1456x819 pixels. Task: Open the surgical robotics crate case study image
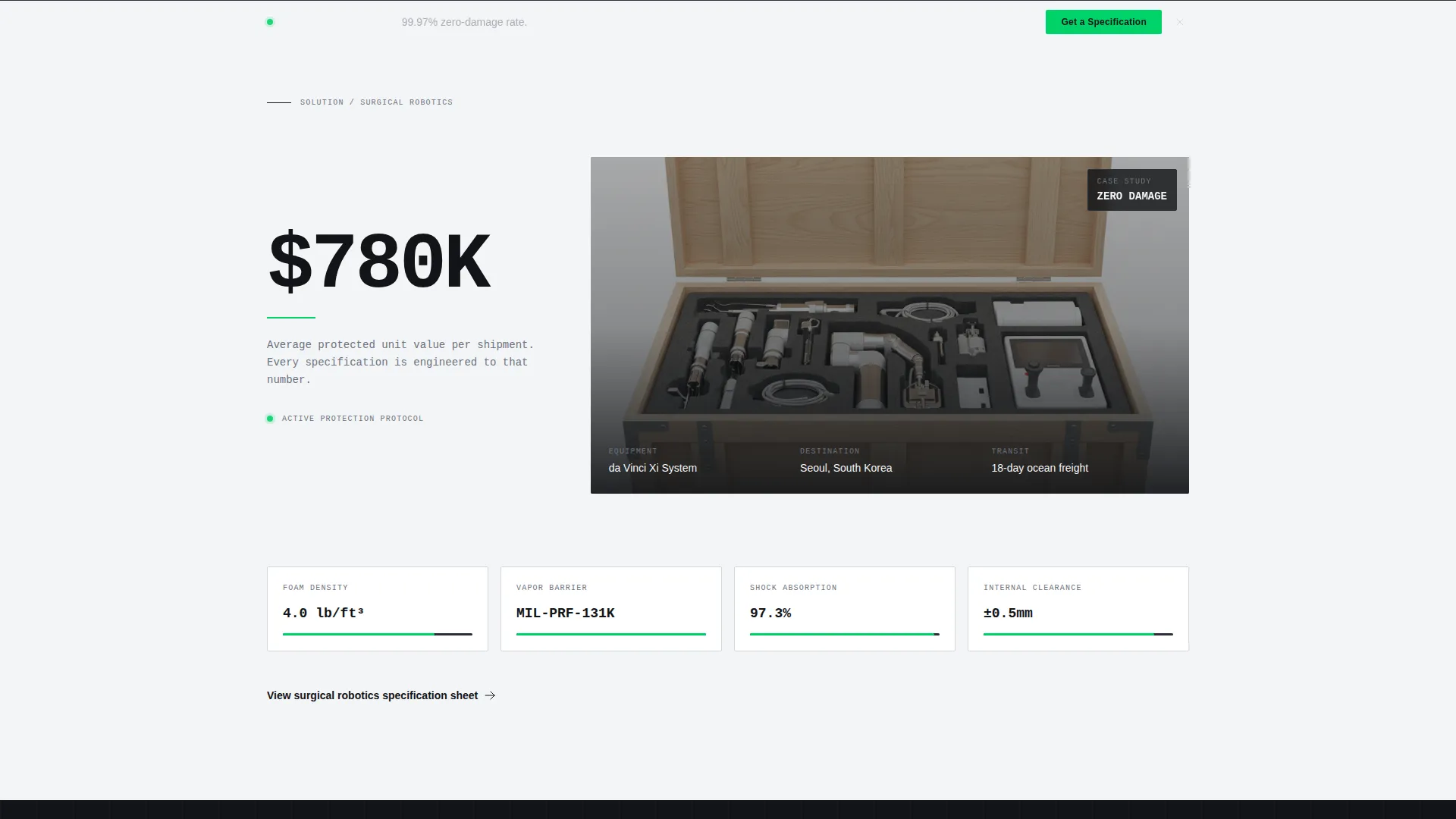coord(890,325)
